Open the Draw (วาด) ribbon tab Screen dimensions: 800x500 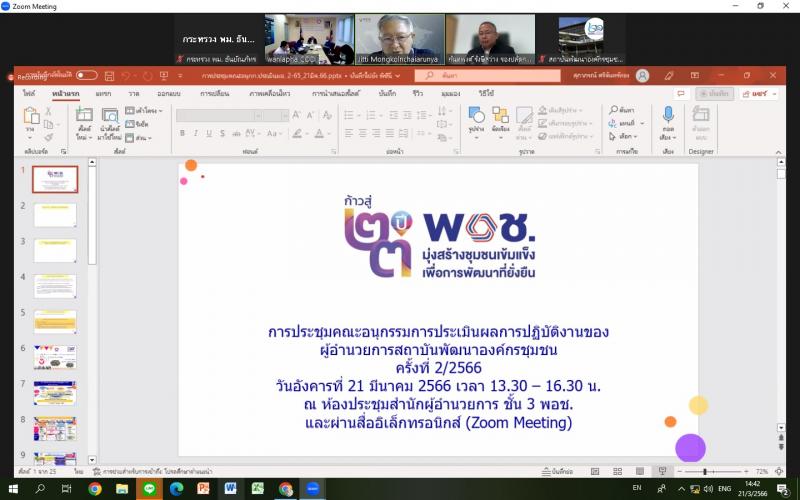click(x=134, y=93)
